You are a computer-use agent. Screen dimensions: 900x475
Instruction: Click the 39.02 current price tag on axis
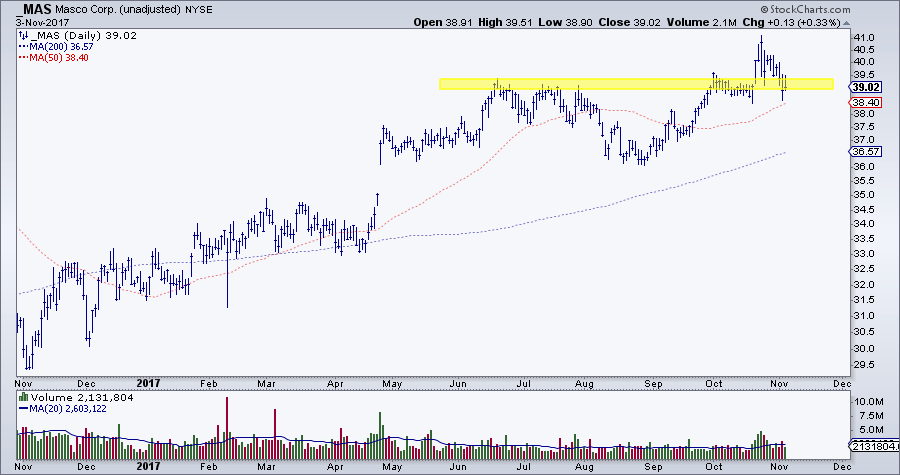(x=863, y=87)
